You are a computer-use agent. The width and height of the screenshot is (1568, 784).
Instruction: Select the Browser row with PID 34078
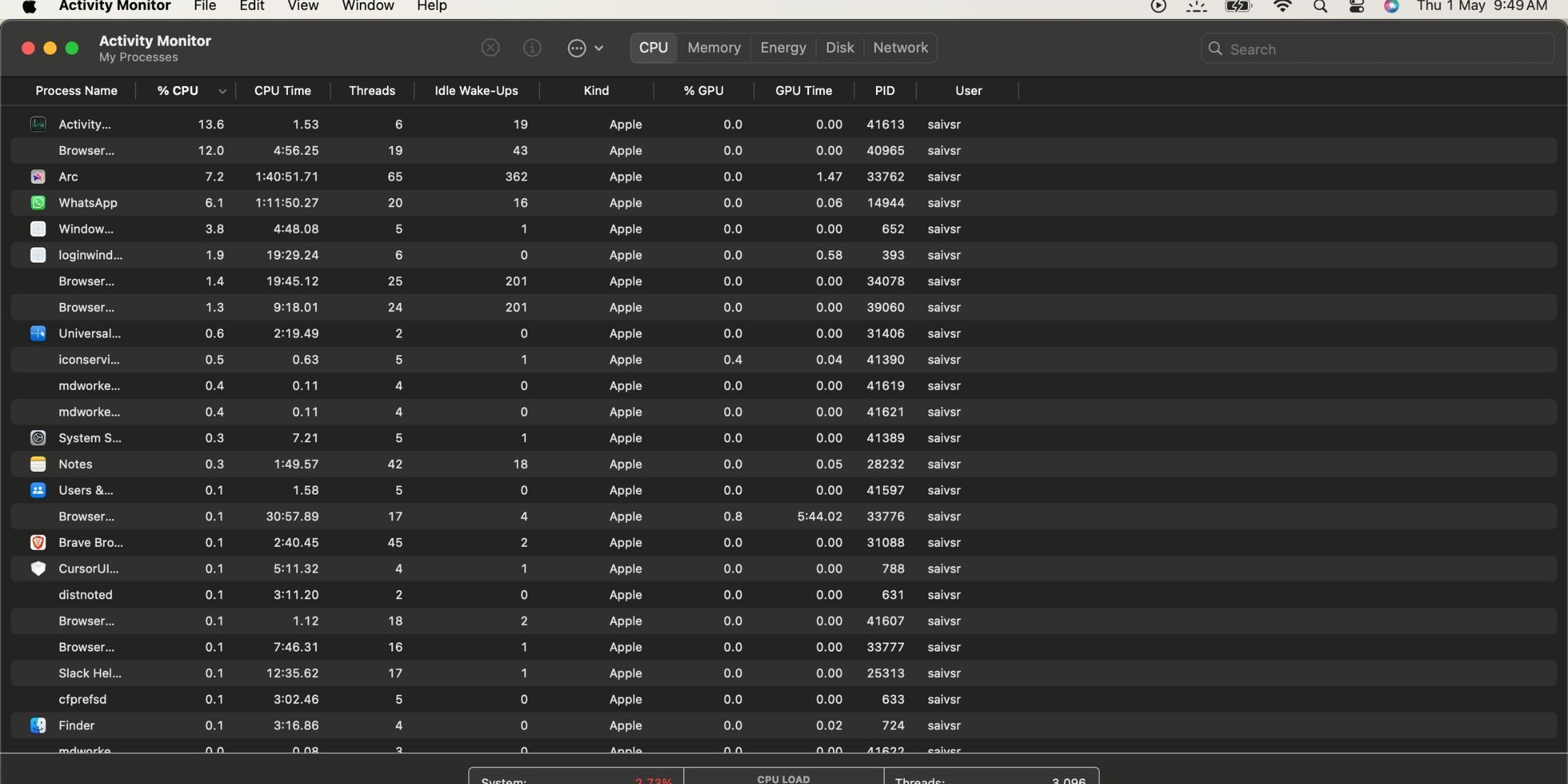pyautogui.click(x=783, y=281)
